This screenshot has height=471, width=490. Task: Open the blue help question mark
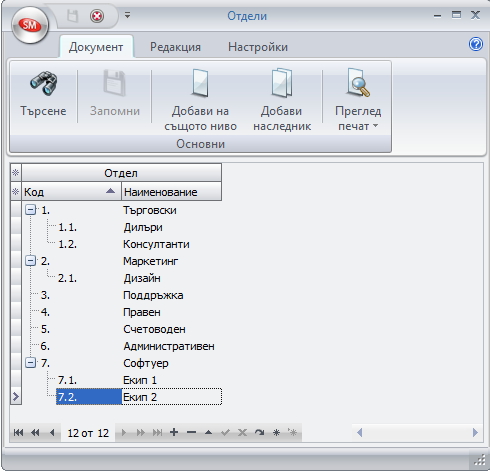coord(476,44)
